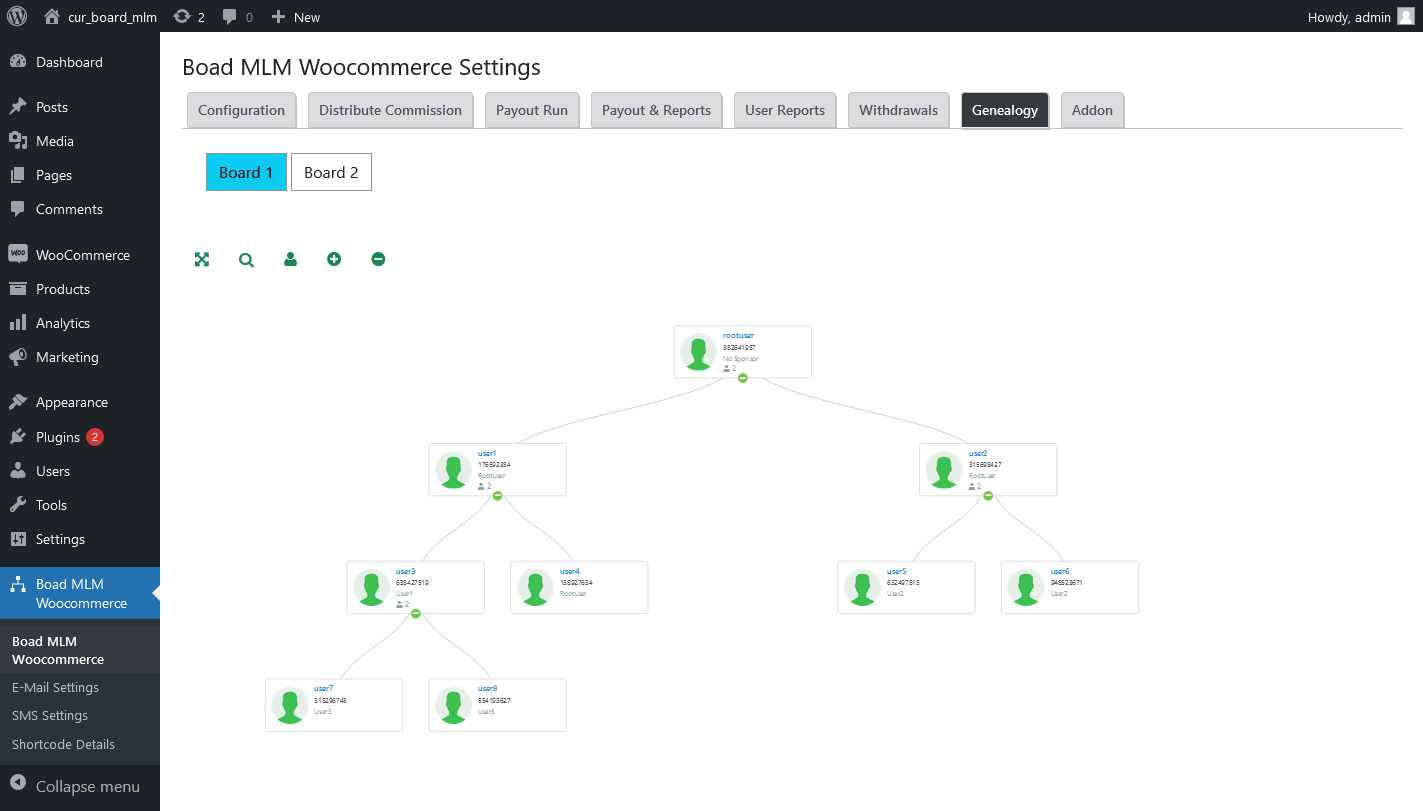Viewport: 1423px width, 811px height.
Task: Zoom out of the tree using the minus icon
Action: 378,258
